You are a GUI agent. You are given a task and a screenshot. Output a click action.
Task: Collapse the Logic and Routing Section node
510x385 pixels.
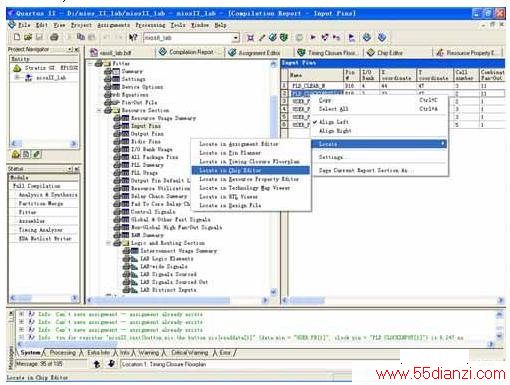pyautogui.click(x=108, y=243)
